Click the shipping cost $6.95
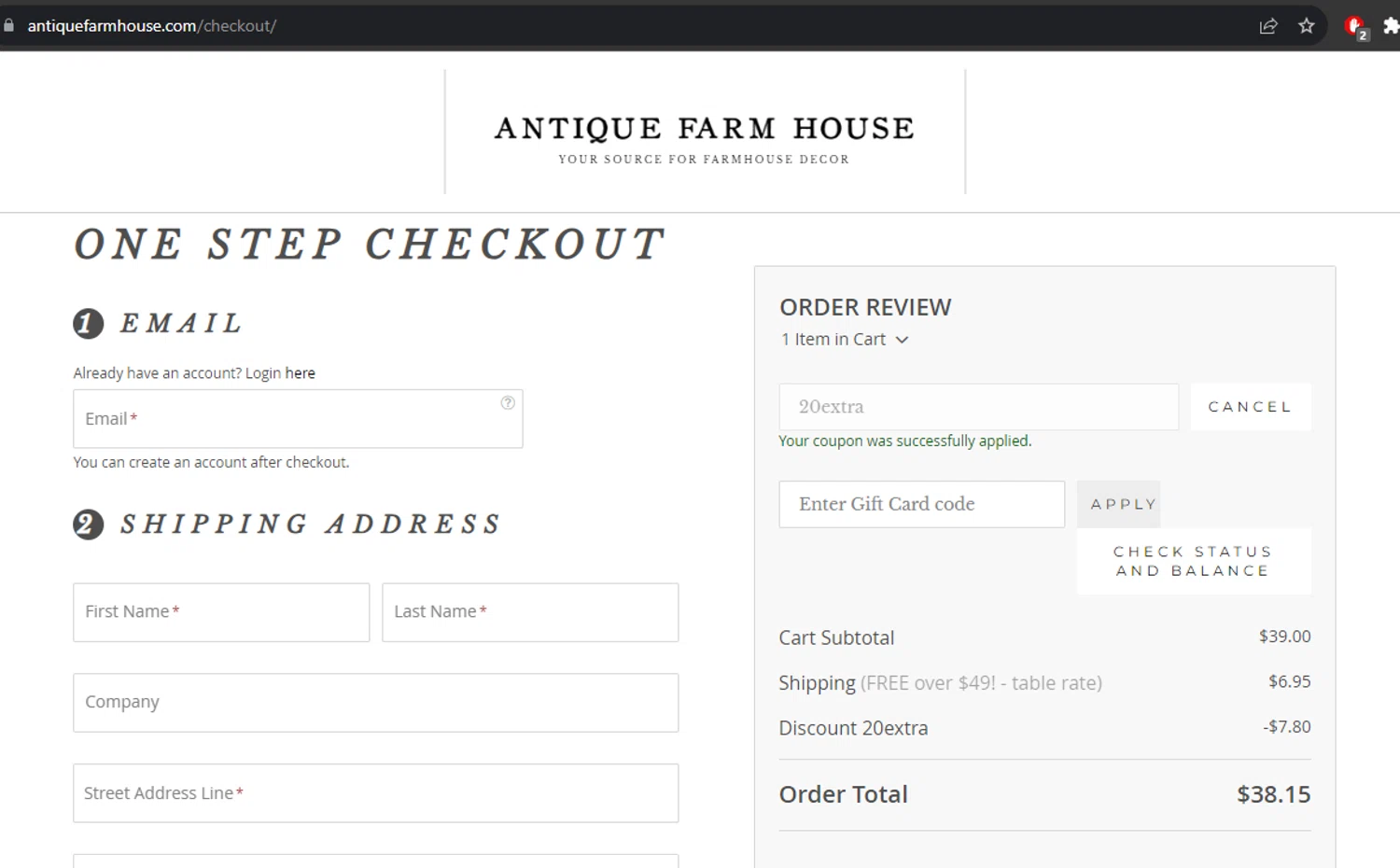This screenshot has width=1400, height=868. tap(1290, 681)
